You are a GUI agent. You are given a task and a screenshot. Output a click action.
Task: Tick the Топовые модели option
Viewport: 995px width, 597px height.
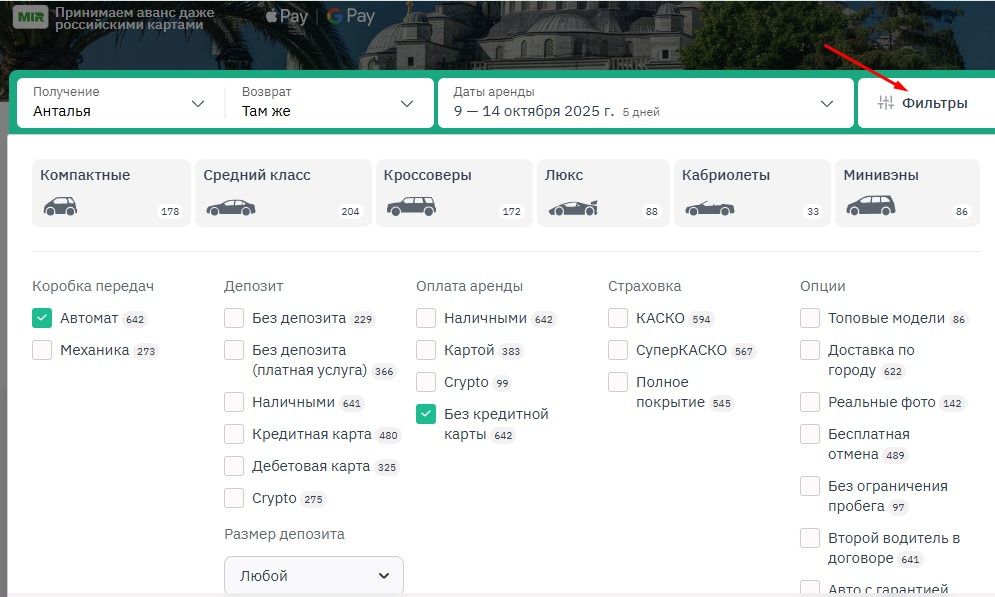pyautogui.click(x=810, y=318)
